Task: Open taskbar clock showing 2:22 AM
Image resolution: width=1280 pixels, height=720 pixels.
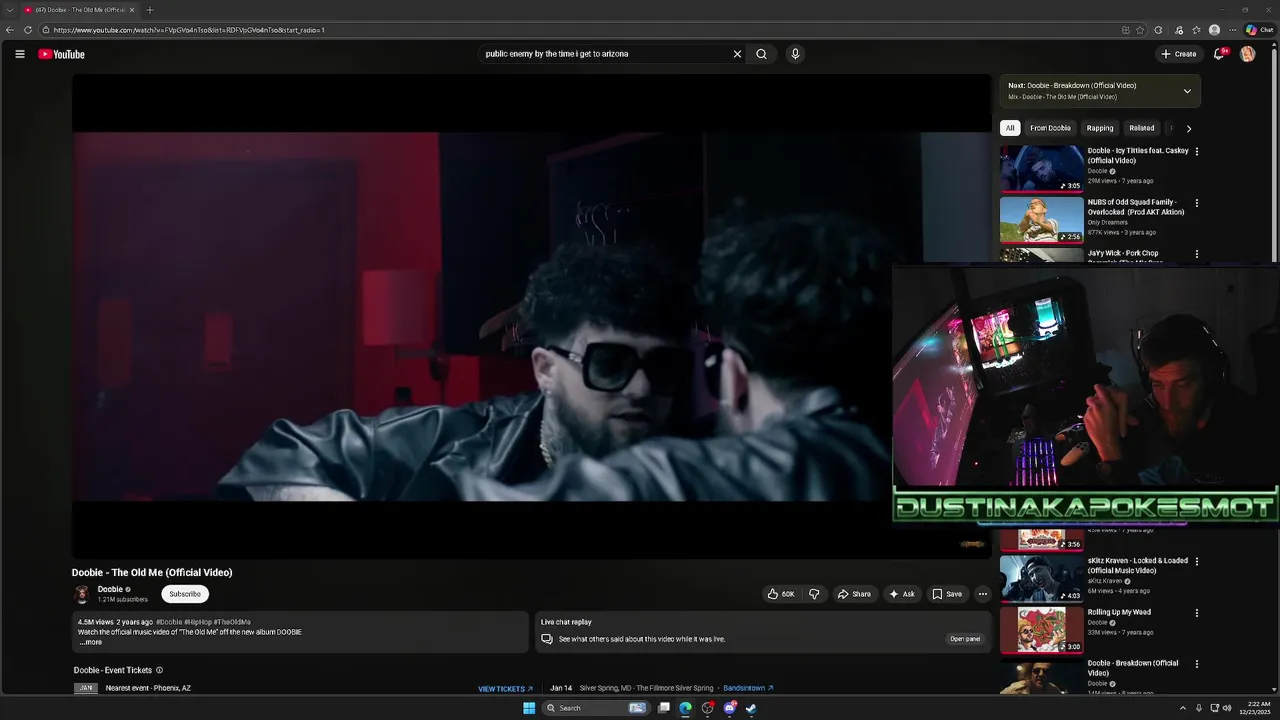Action: pos(1255,708)
